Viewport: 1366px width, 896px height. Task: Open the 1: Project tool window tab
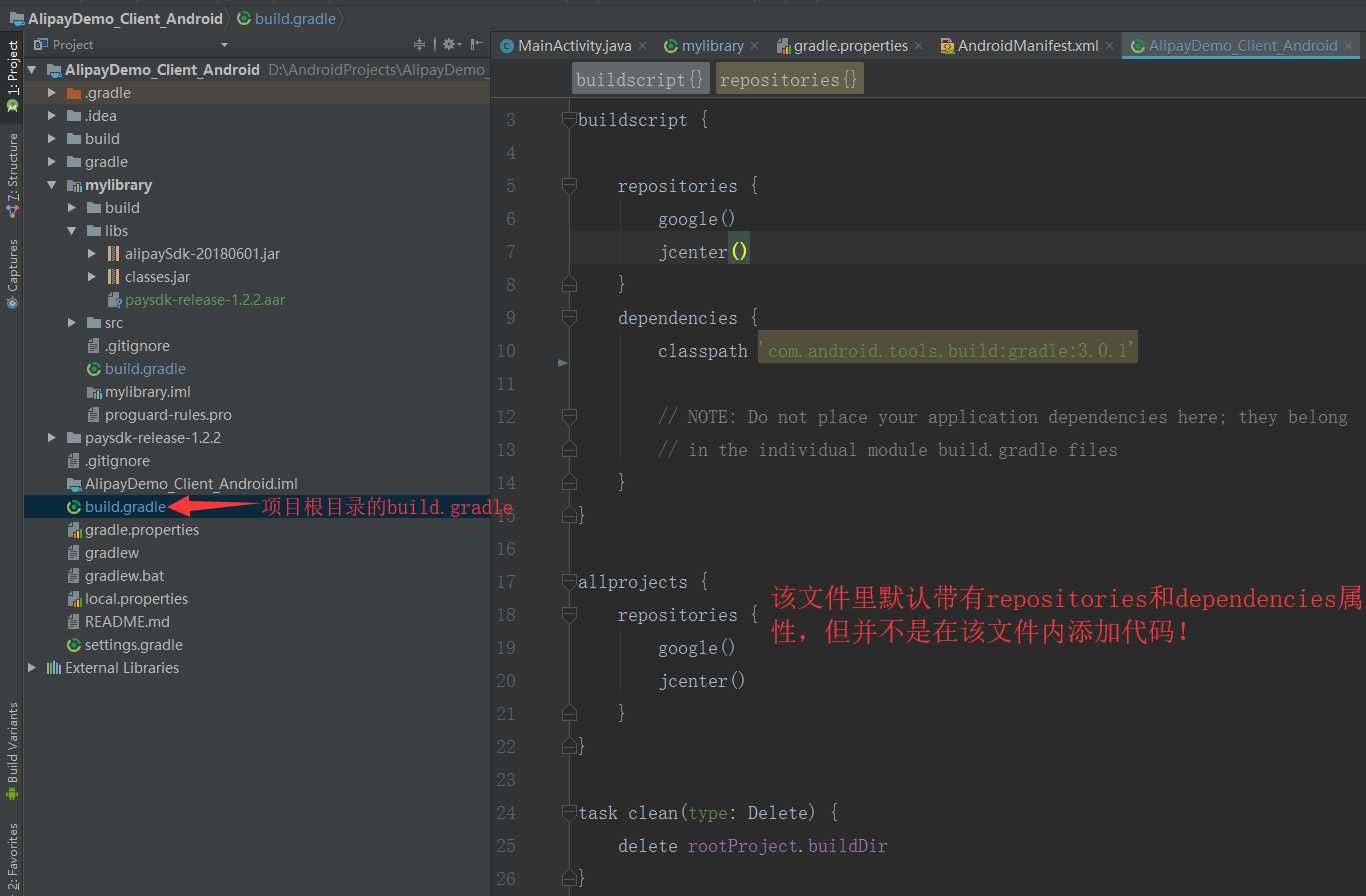pyautogui.click(x=12, y=74)
